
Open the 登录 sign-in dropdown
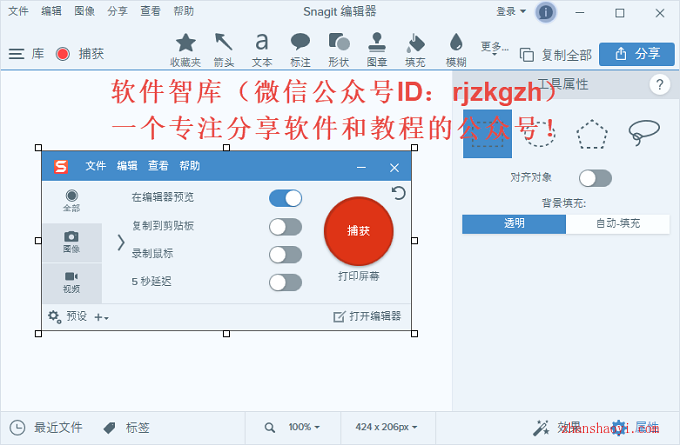(x=511, y=12)
